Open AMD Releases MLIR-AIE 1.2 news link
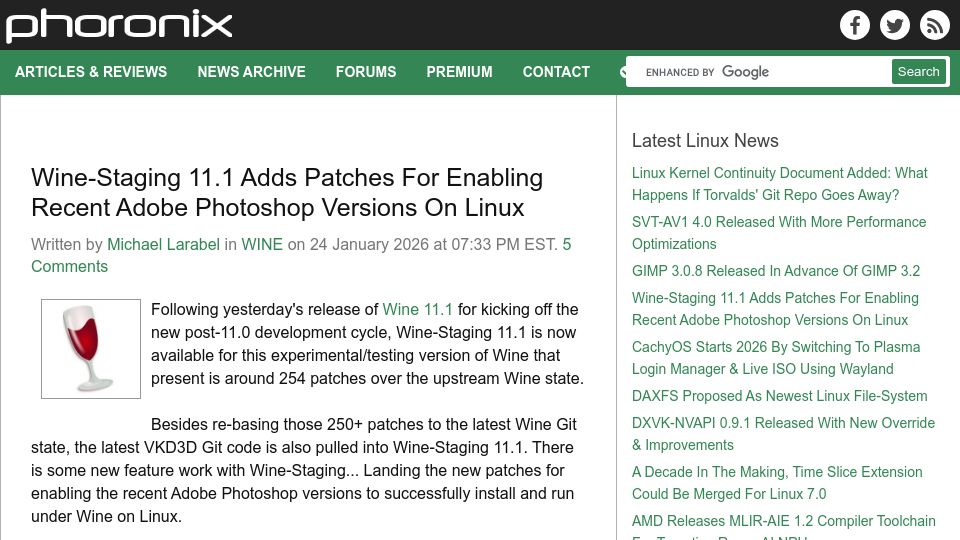 point(784,526)
